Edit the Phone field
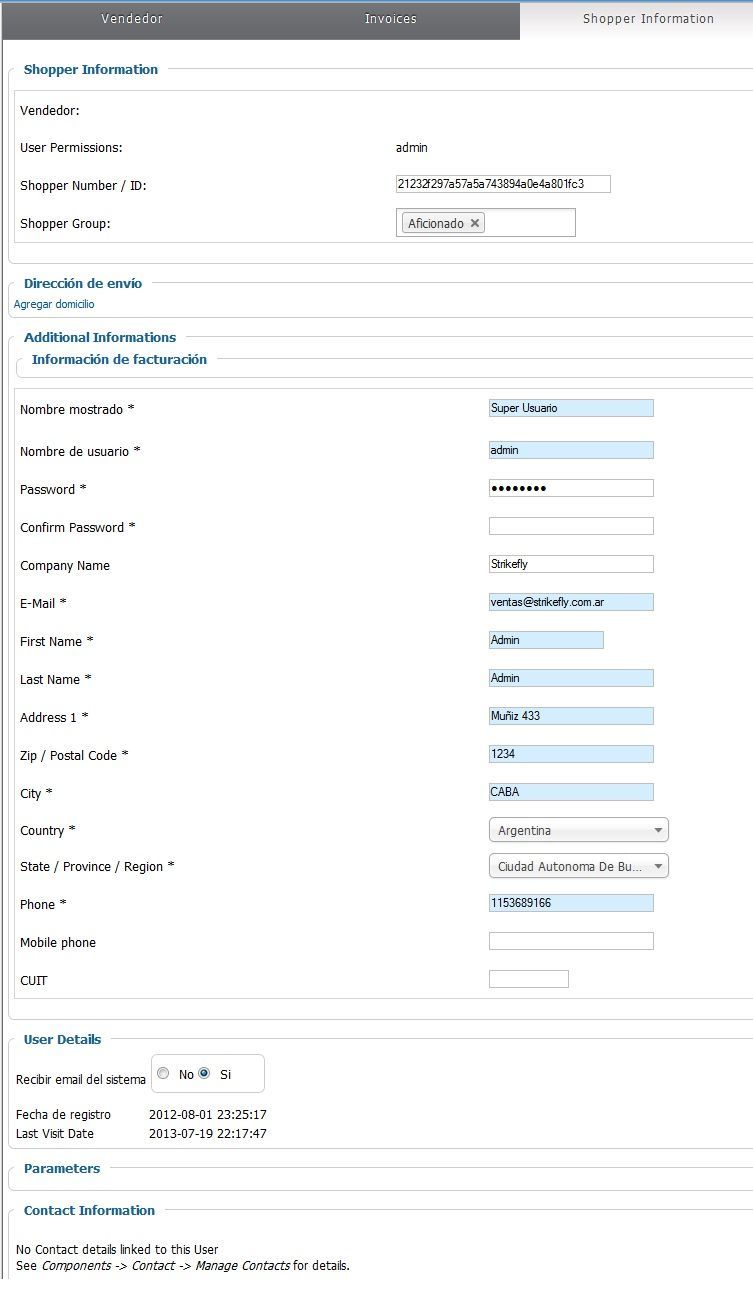 [x=571, y=903]
